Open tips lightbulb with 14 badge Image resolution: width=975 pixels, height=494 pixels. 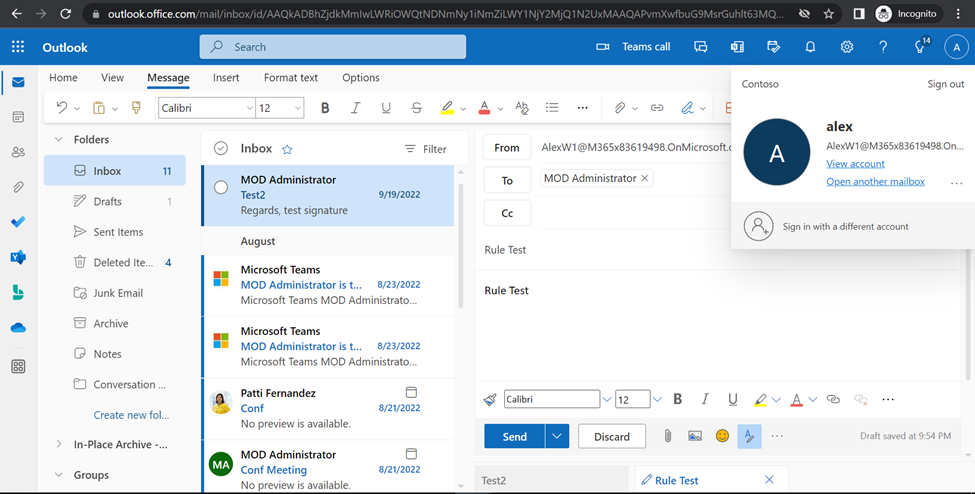click(x=920, y=47)
